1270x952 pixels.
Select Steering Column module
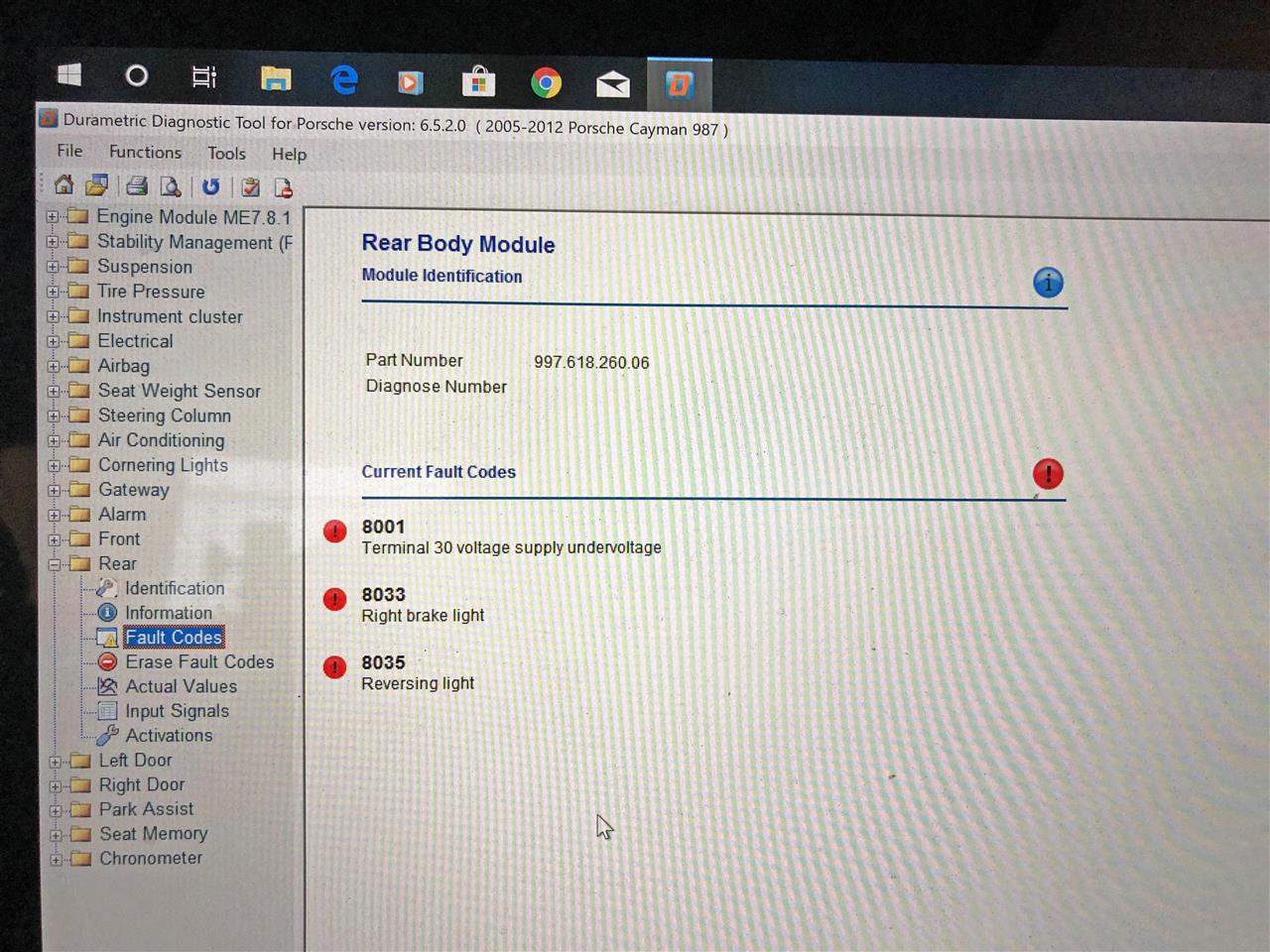[164, 416]
